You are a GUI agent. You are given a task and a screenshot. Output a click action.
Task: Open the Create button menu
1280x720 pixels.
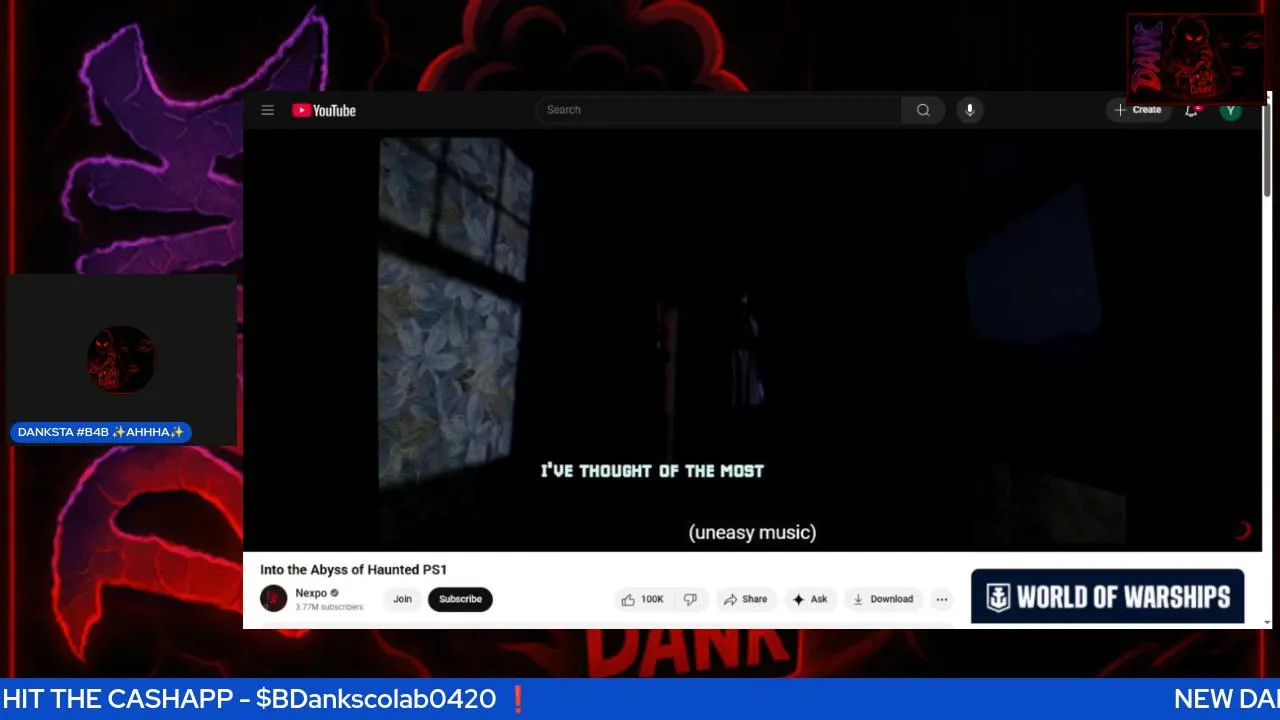tap(1138, 110)
